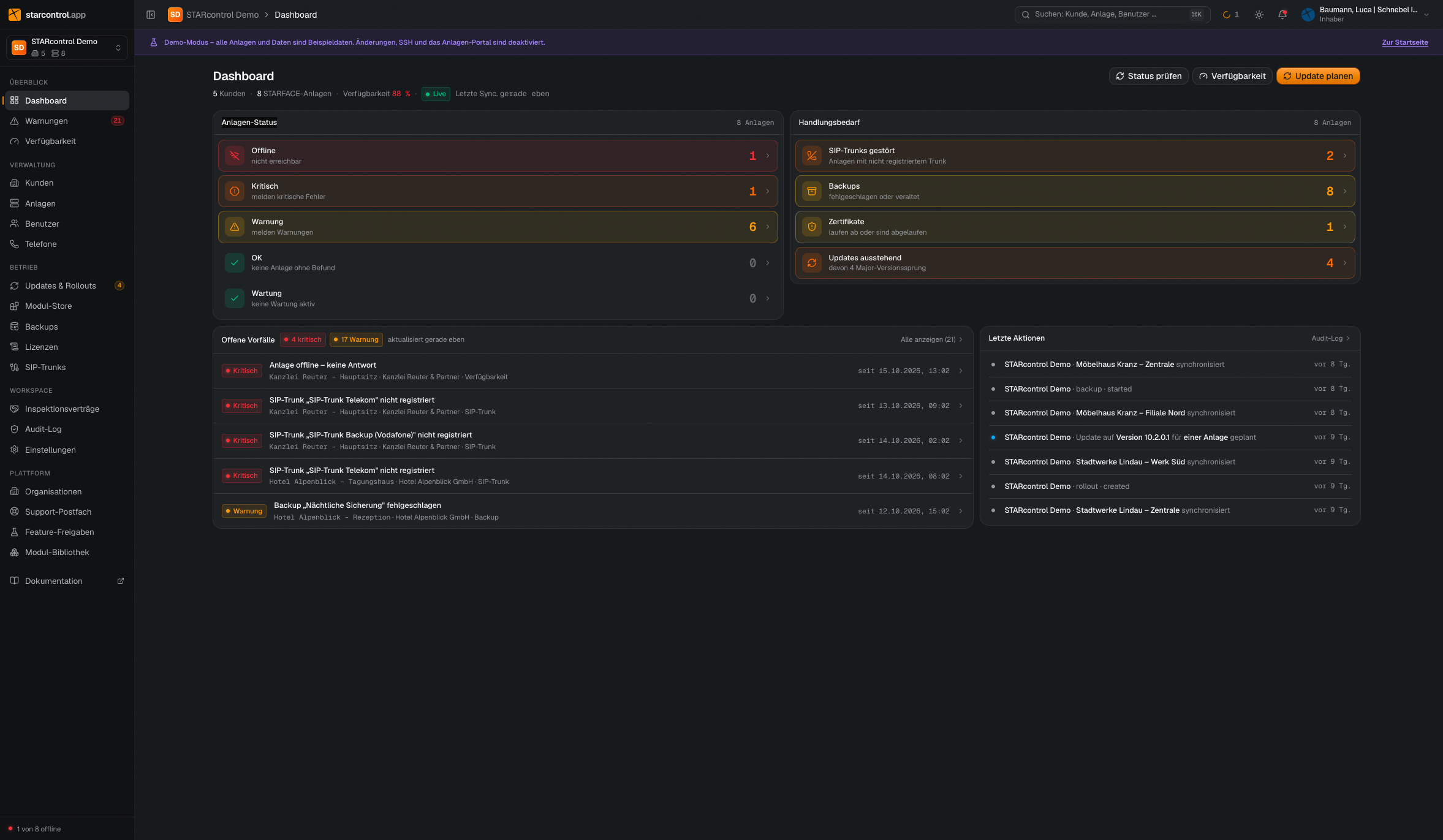This screenshot has height=840, width=1443.
Task: Focus the global search field
Action: (1112, 15)
